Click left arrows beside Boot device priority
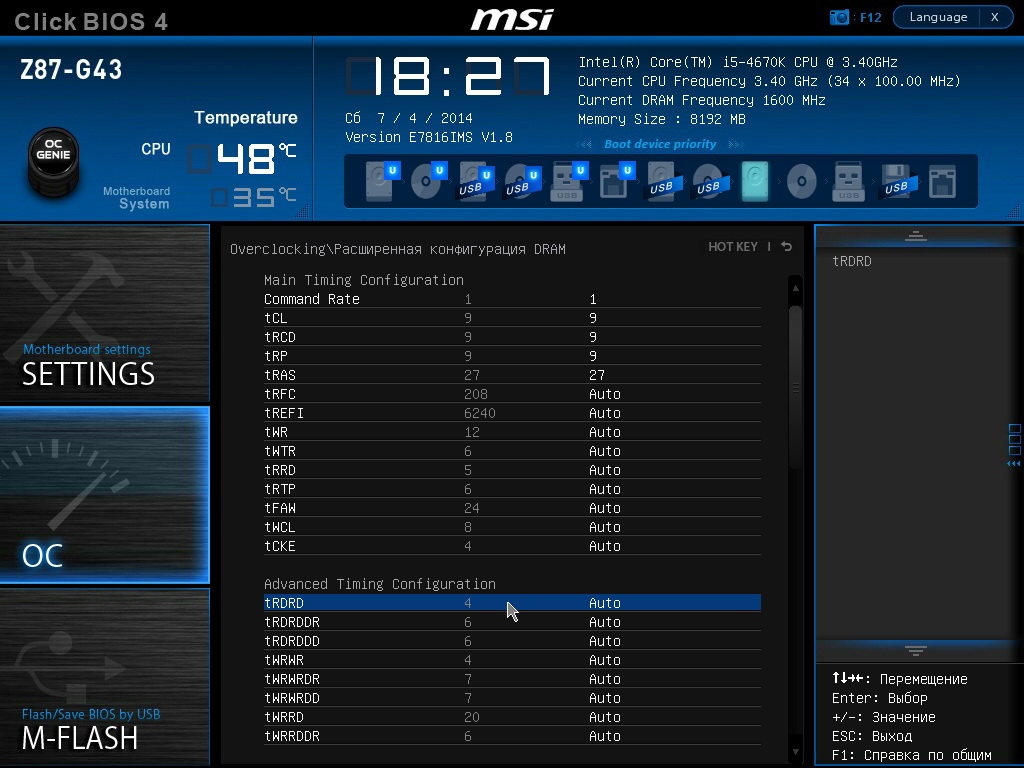The width and height of the screenshot is (1024, 768). point(584,144)
